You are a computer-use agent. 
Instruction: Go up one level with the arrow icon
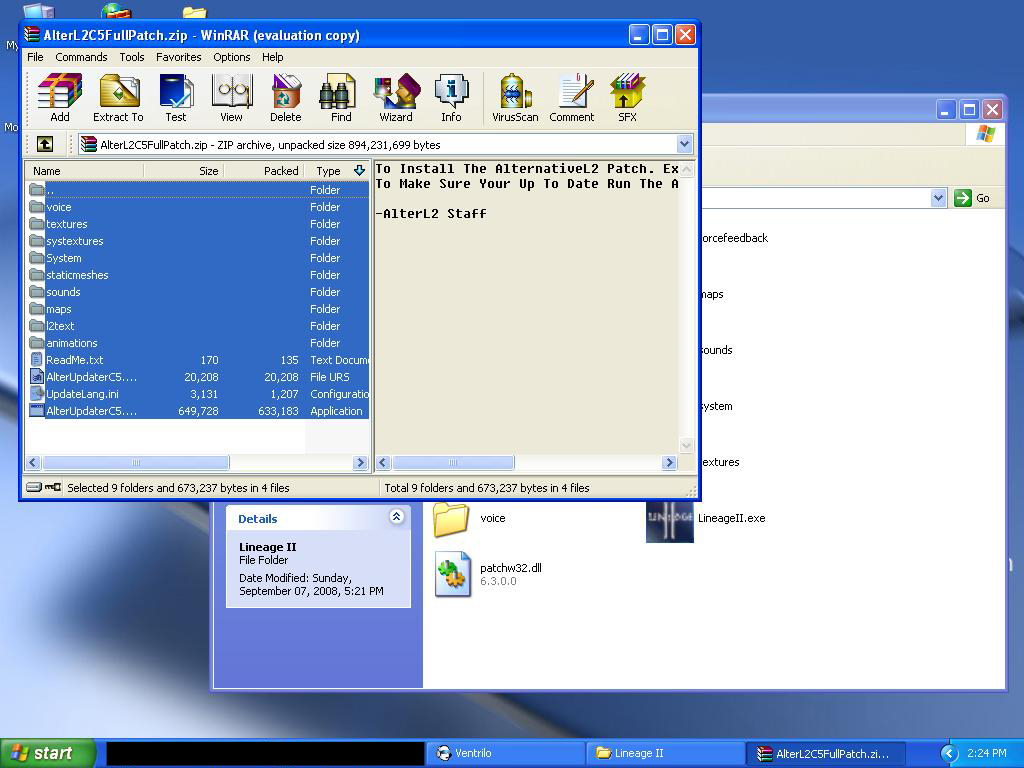click(44, 144)
